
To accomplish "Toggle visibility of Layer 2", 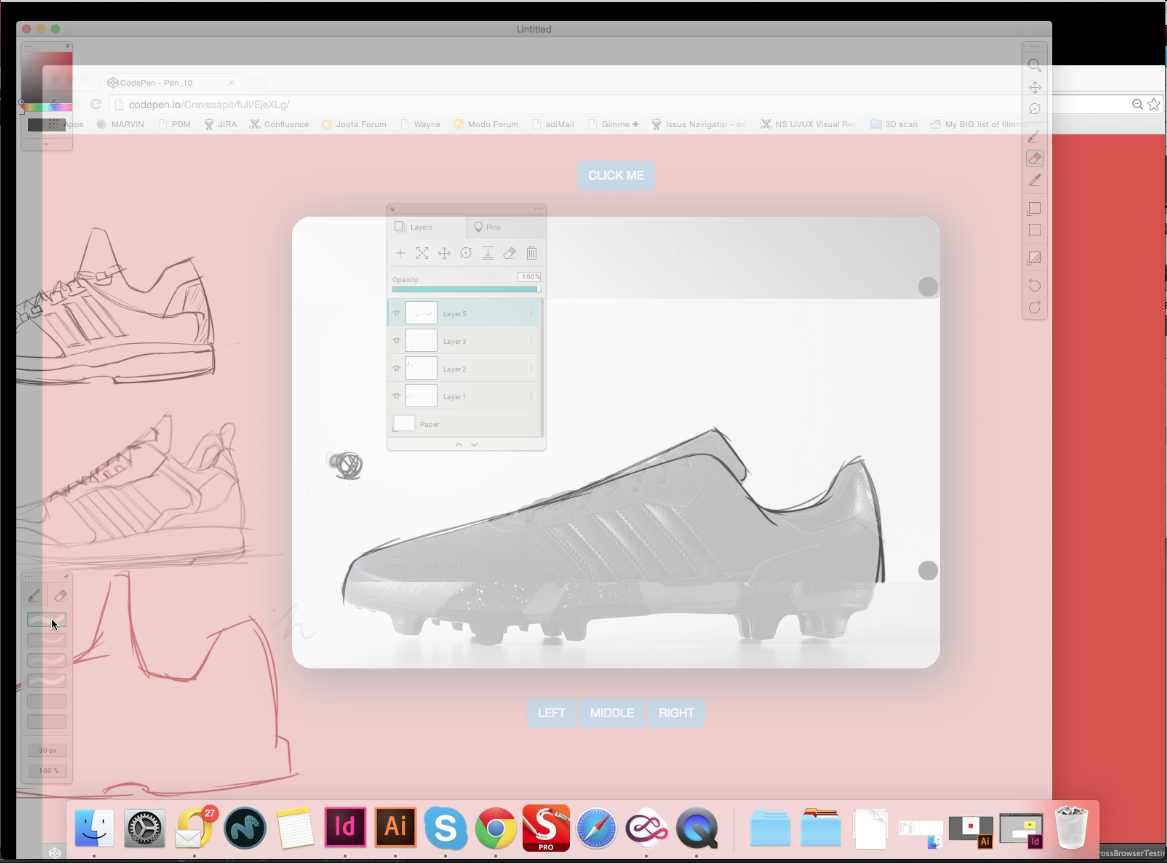I will click(396, 368).
